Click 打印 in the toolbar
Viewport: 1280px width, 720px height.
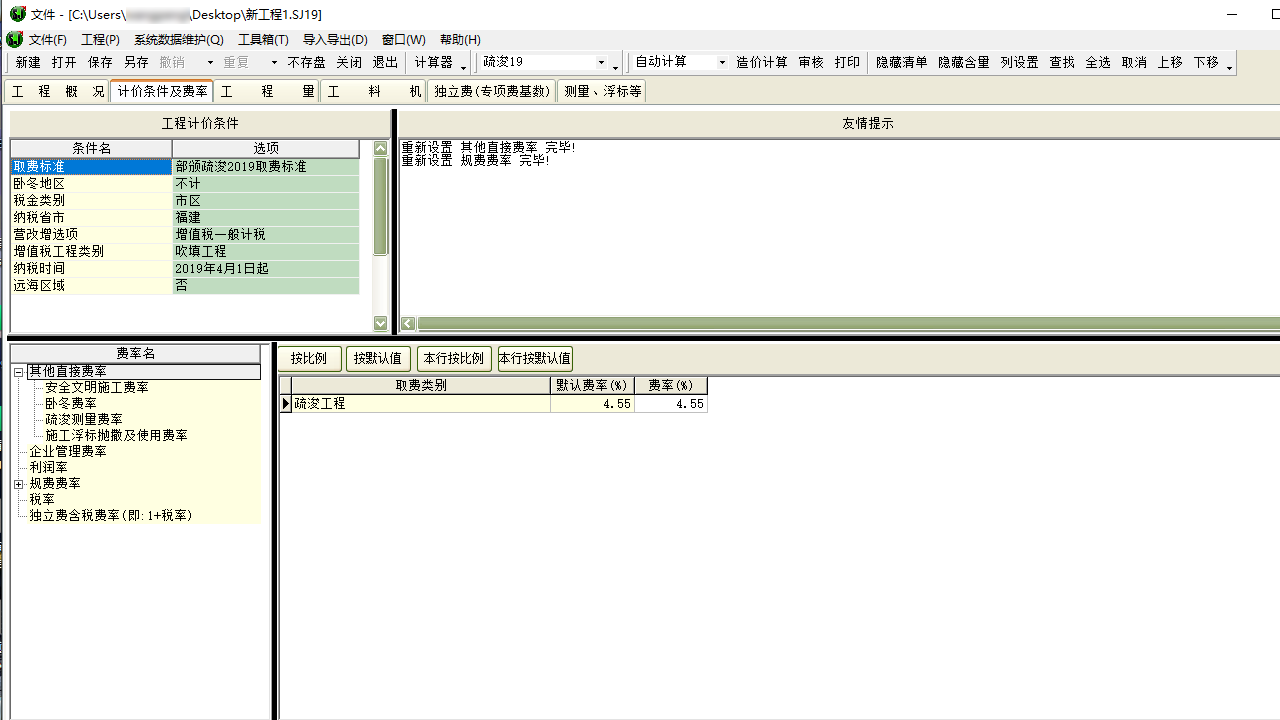click(847, 62)
